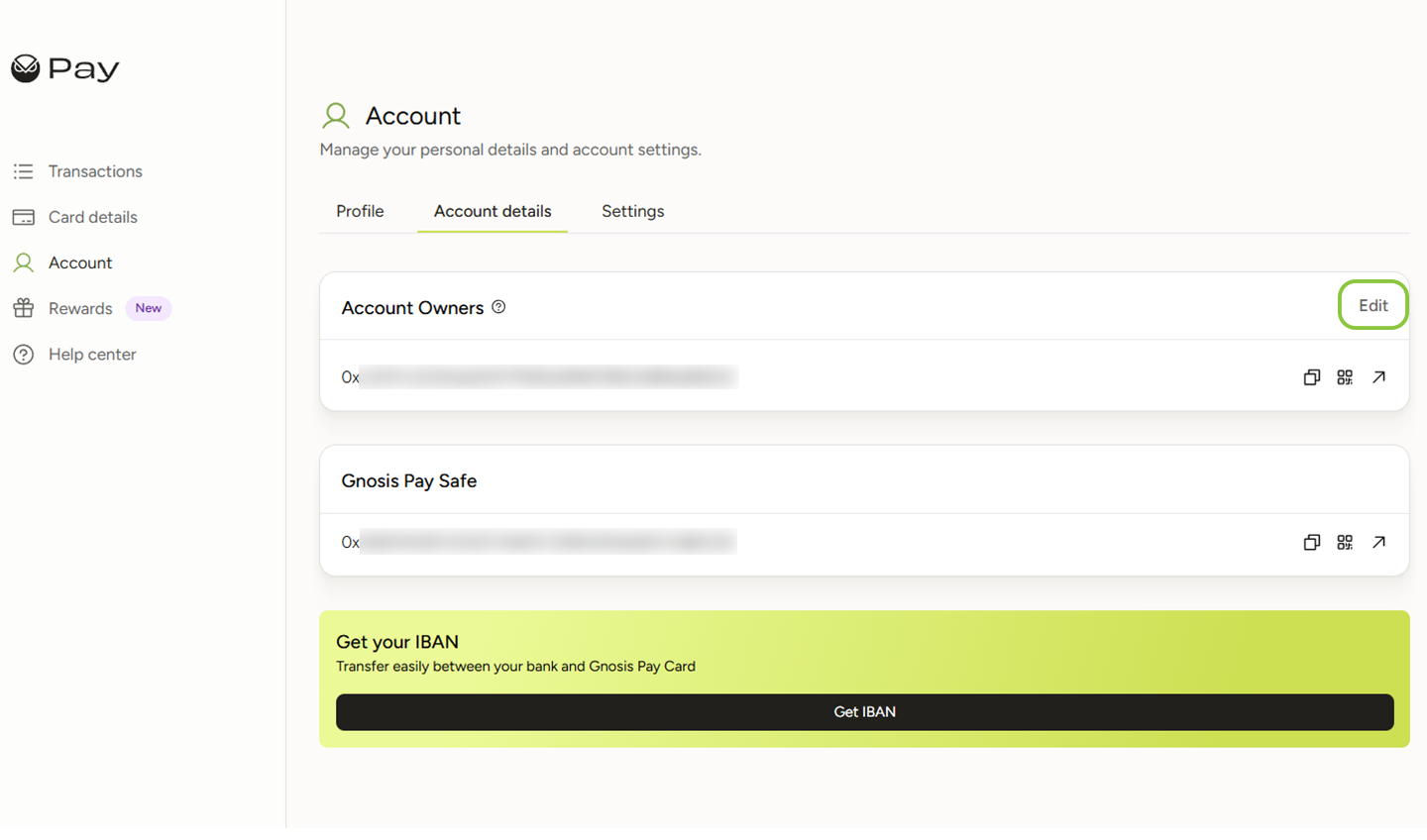Click the Account Owners heading
Viewport: 1427px width, 840px height.
[412, 308]
